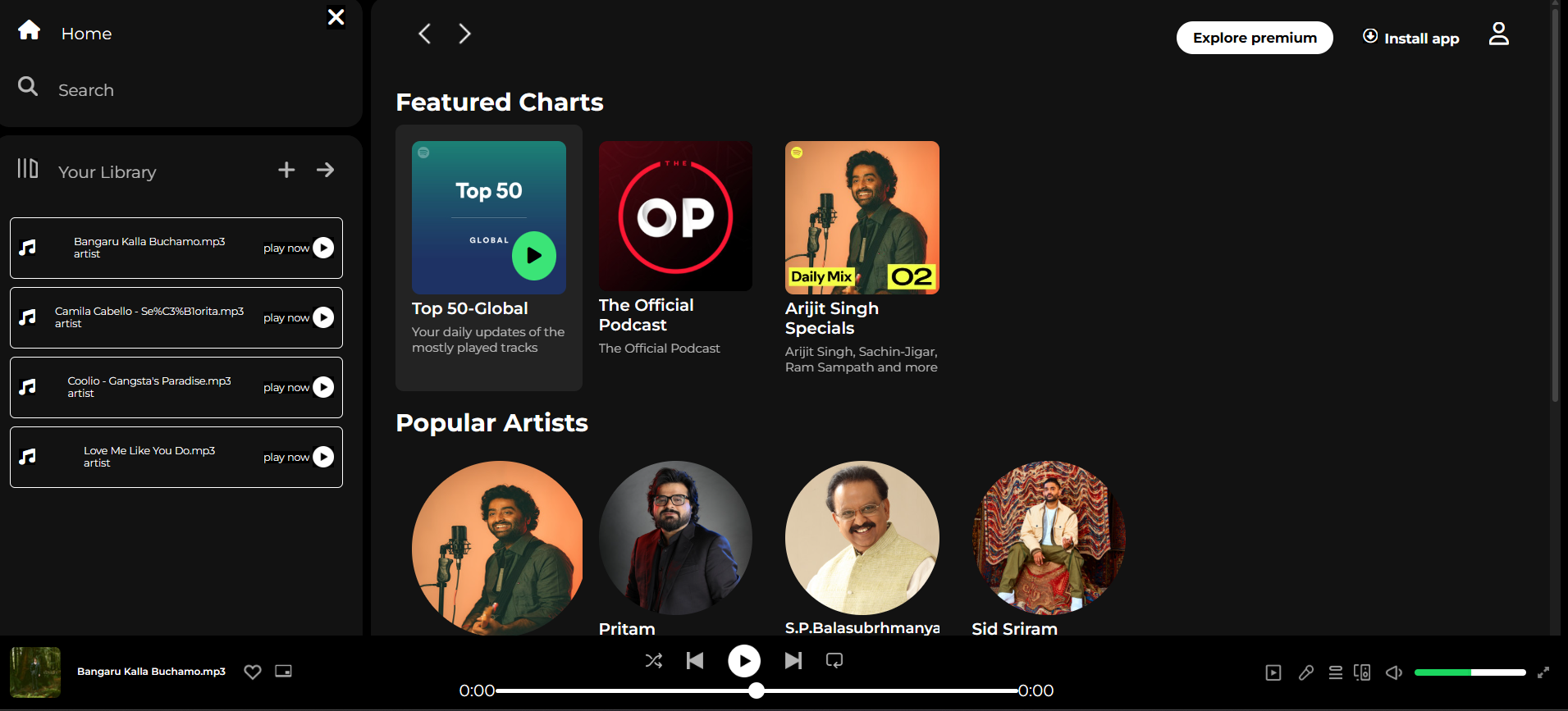Skip to the next track
This screenshot has width=1568, height=711.
click(x=793, y=660)
